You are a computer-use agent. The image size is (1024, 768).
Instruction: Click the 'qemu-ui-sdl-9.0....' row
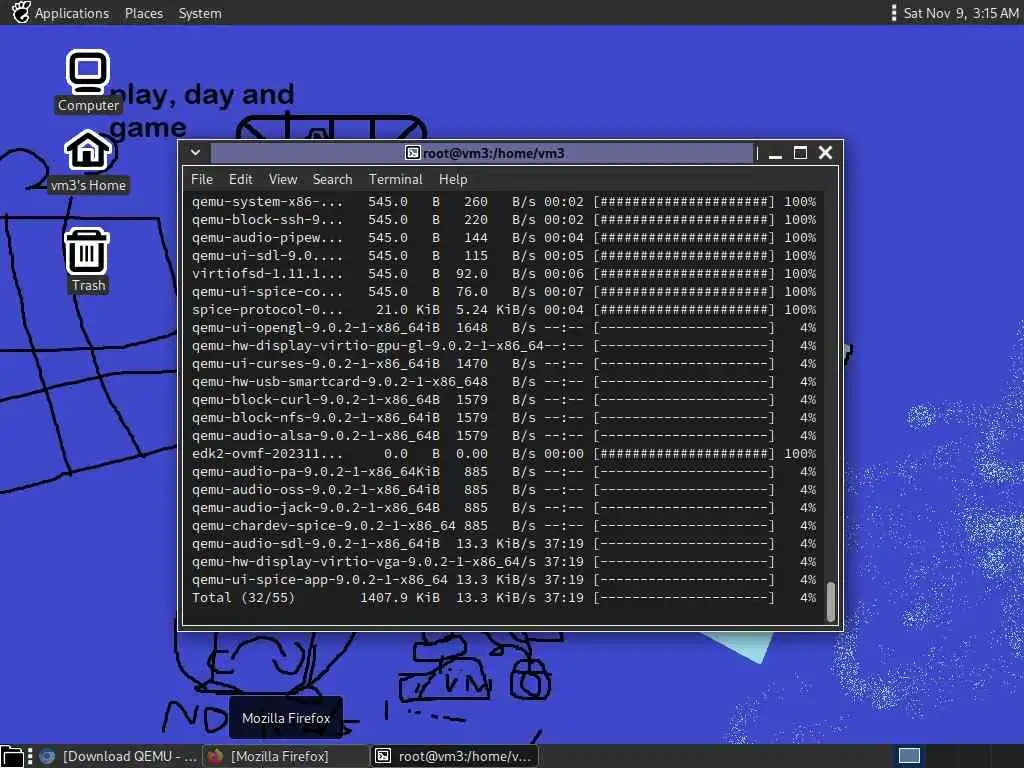(x=504, y=256)
